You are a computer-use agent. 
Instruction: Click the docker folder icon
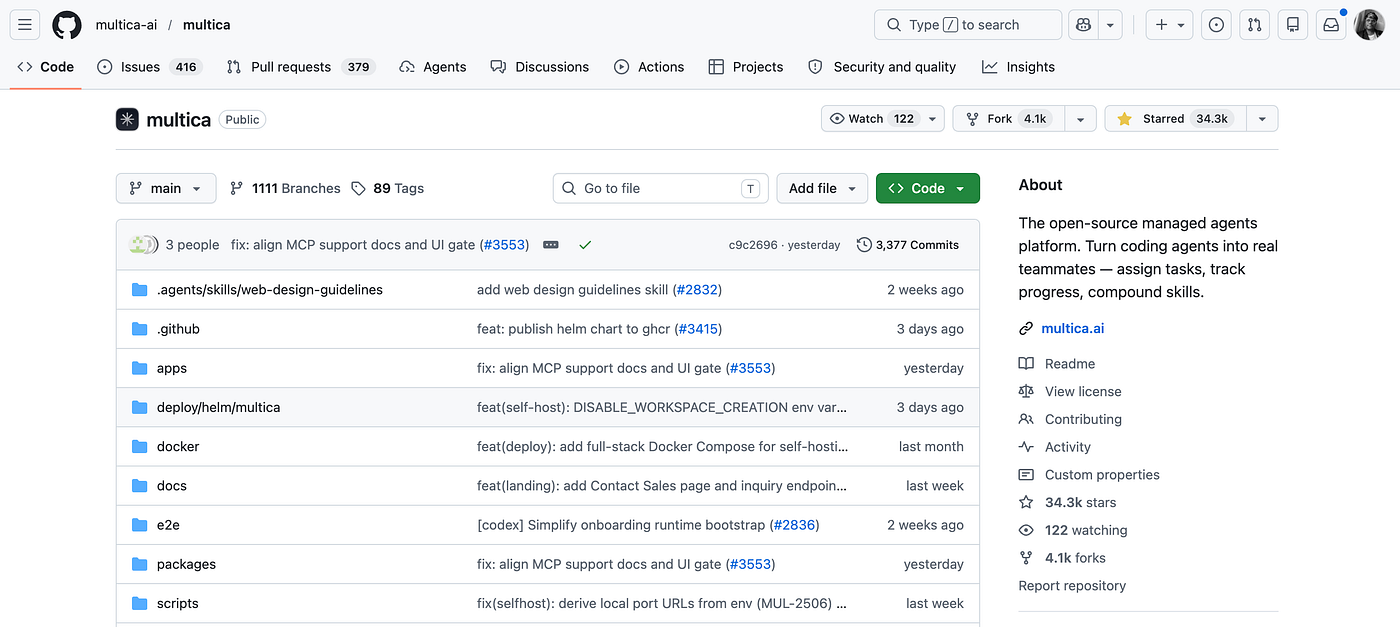(x=140, y=447)
